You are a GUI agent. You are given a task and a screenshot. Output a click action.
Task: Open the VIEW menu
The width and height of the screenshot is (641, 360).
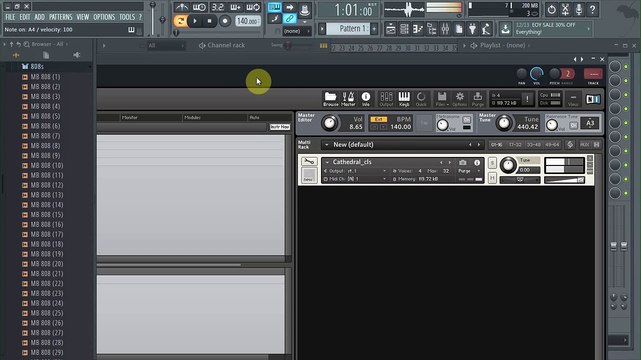pyautogui.click(x=83, y=17)
